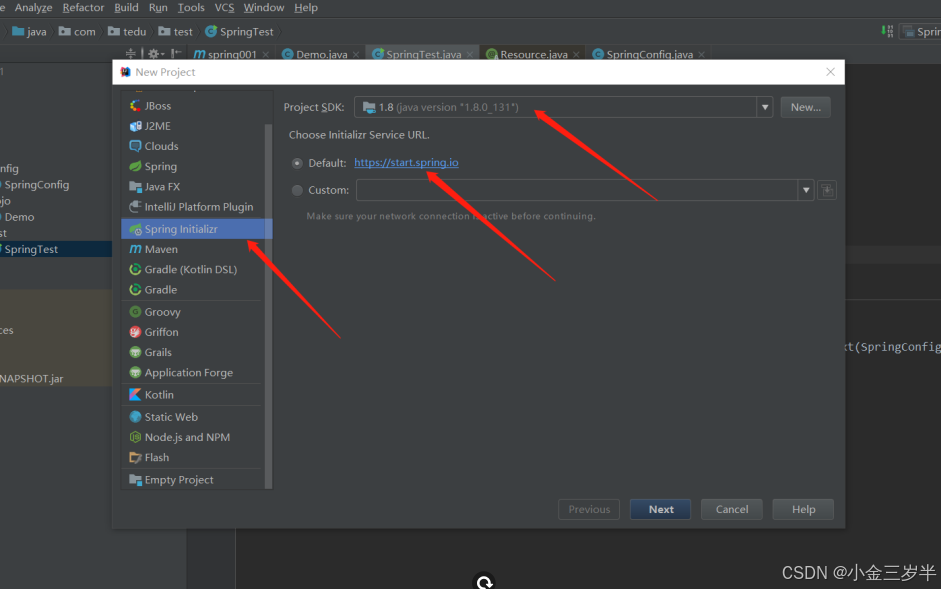Viewport: 941px width, 589px height.
Task: Open Custom URL dropdown arrow
Action: [x=806, y=190]
